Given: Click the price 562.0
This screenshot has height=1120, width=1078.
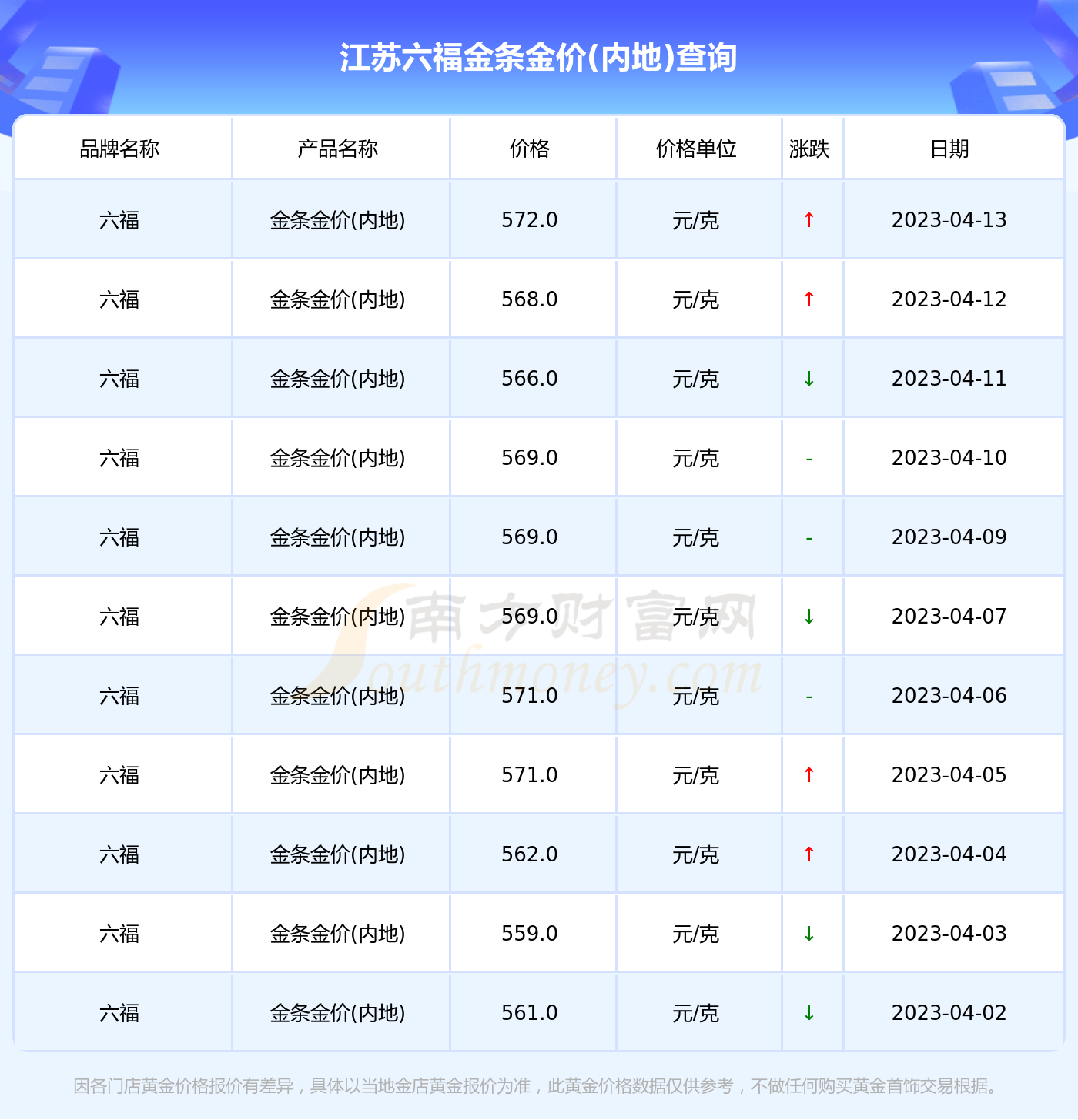Looking at the screenshot, I should click(530, 854).
